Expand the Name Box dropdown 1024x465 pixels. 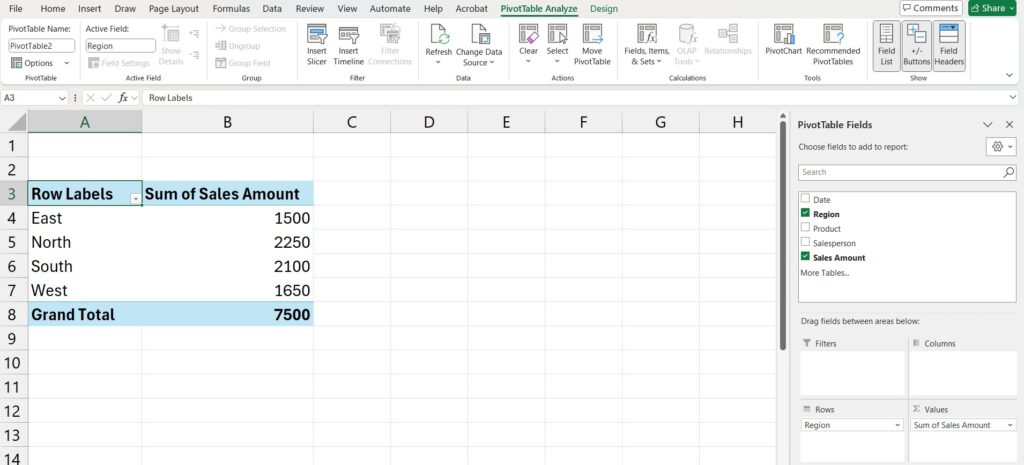[63, 98]
